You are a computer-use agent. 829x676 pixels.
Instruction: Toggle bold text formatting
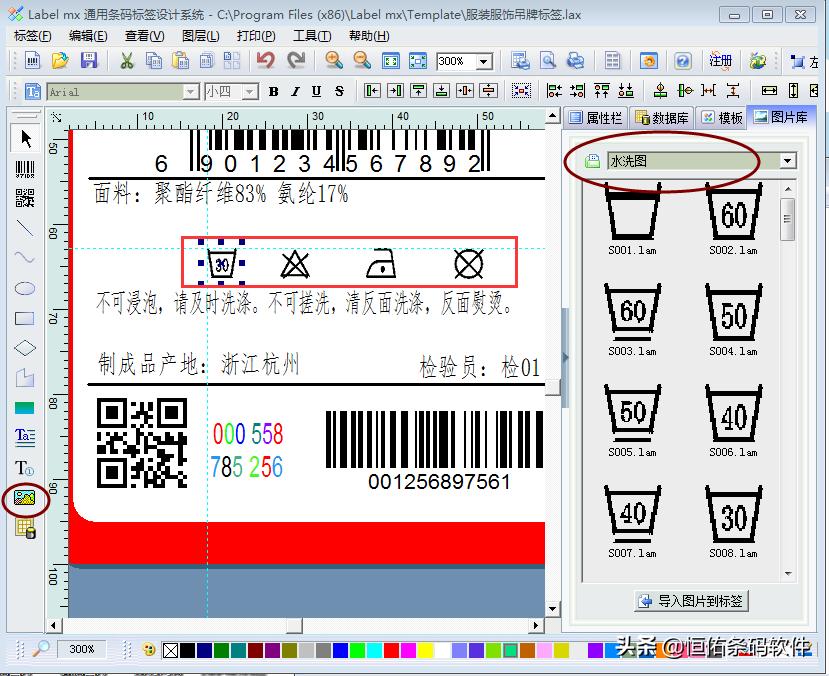(x=273, y=91)
